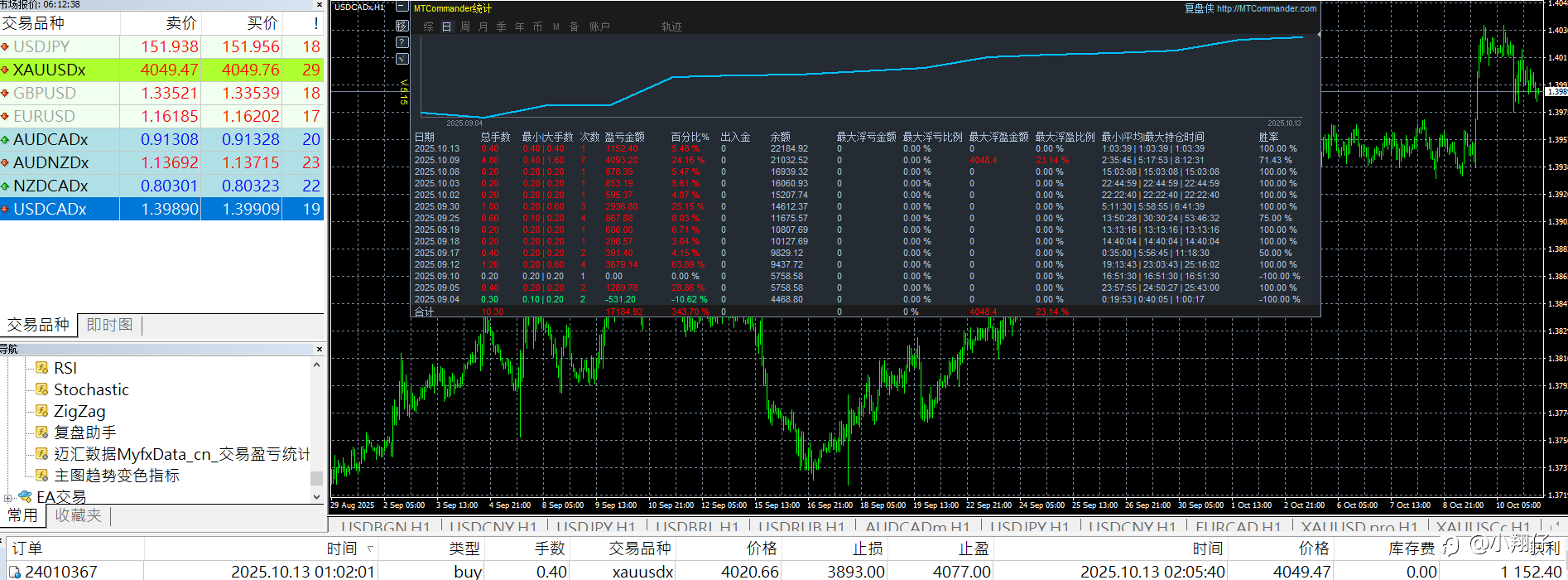Toggle the checkmark (√) button on chart
This screenshot has width=1568, height=580.
tap(402, 59)
